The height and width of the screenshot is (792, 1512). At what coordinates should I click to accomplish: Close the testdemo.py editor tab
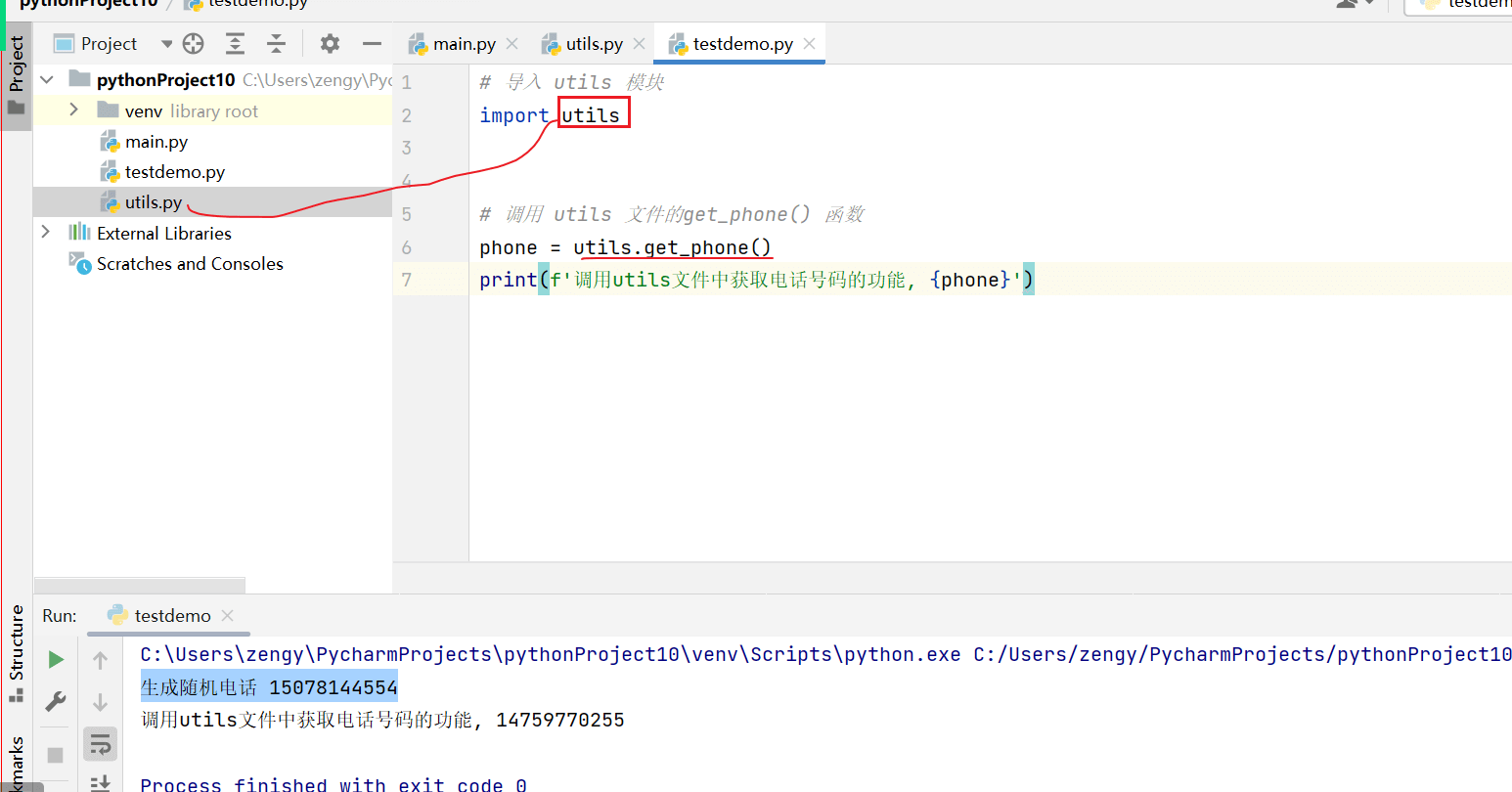[810, 44]
